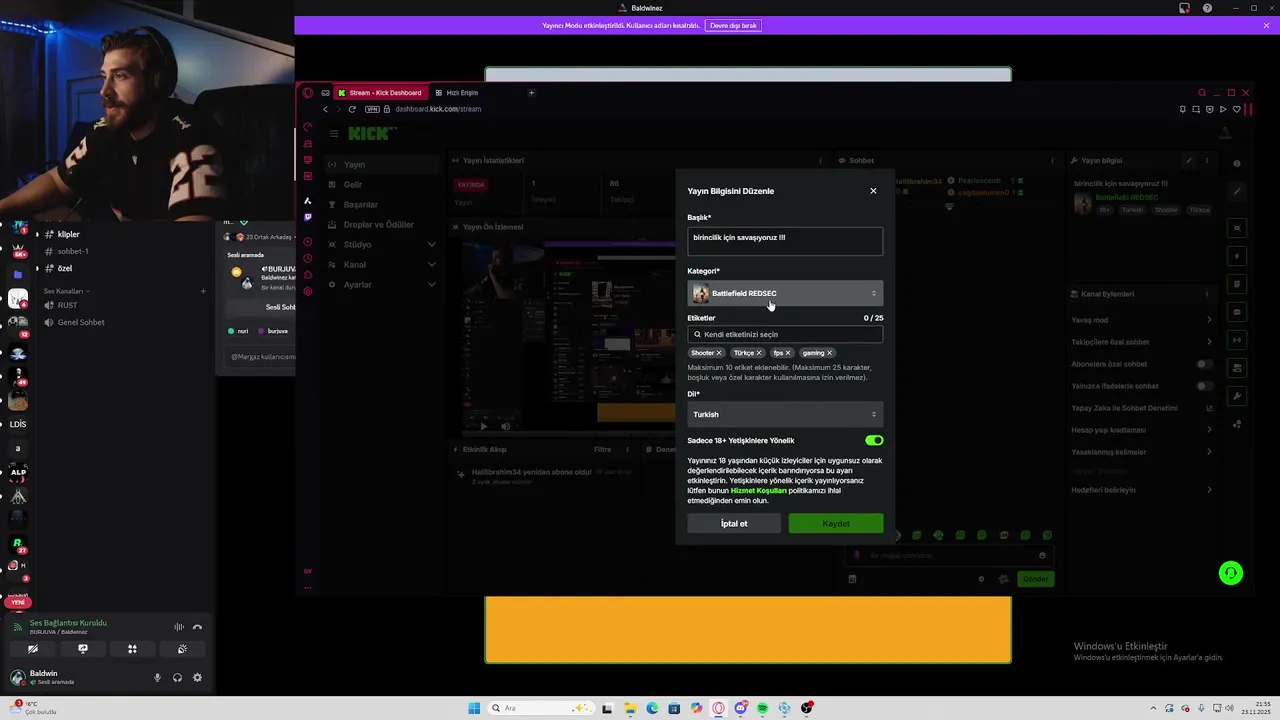Open Yayın İstatistikleri panel options menu
This screenshot has width=1280, height=720.
click(x=821, y=160)
